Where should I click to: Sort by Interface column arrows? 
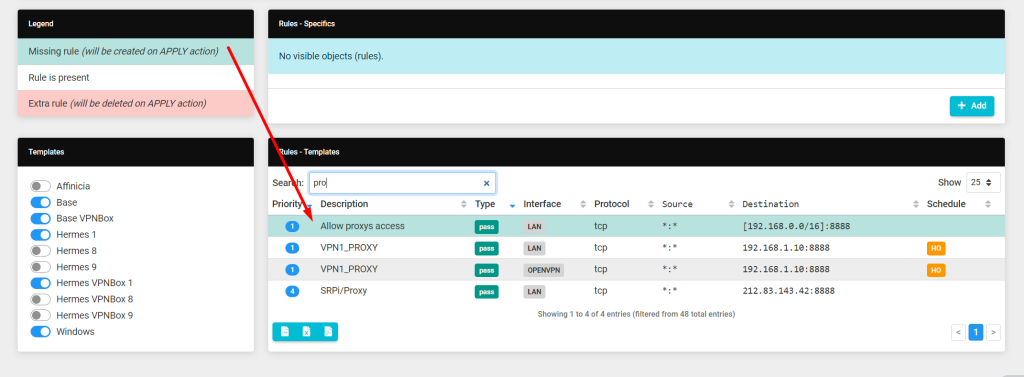(x=583, y=205)
